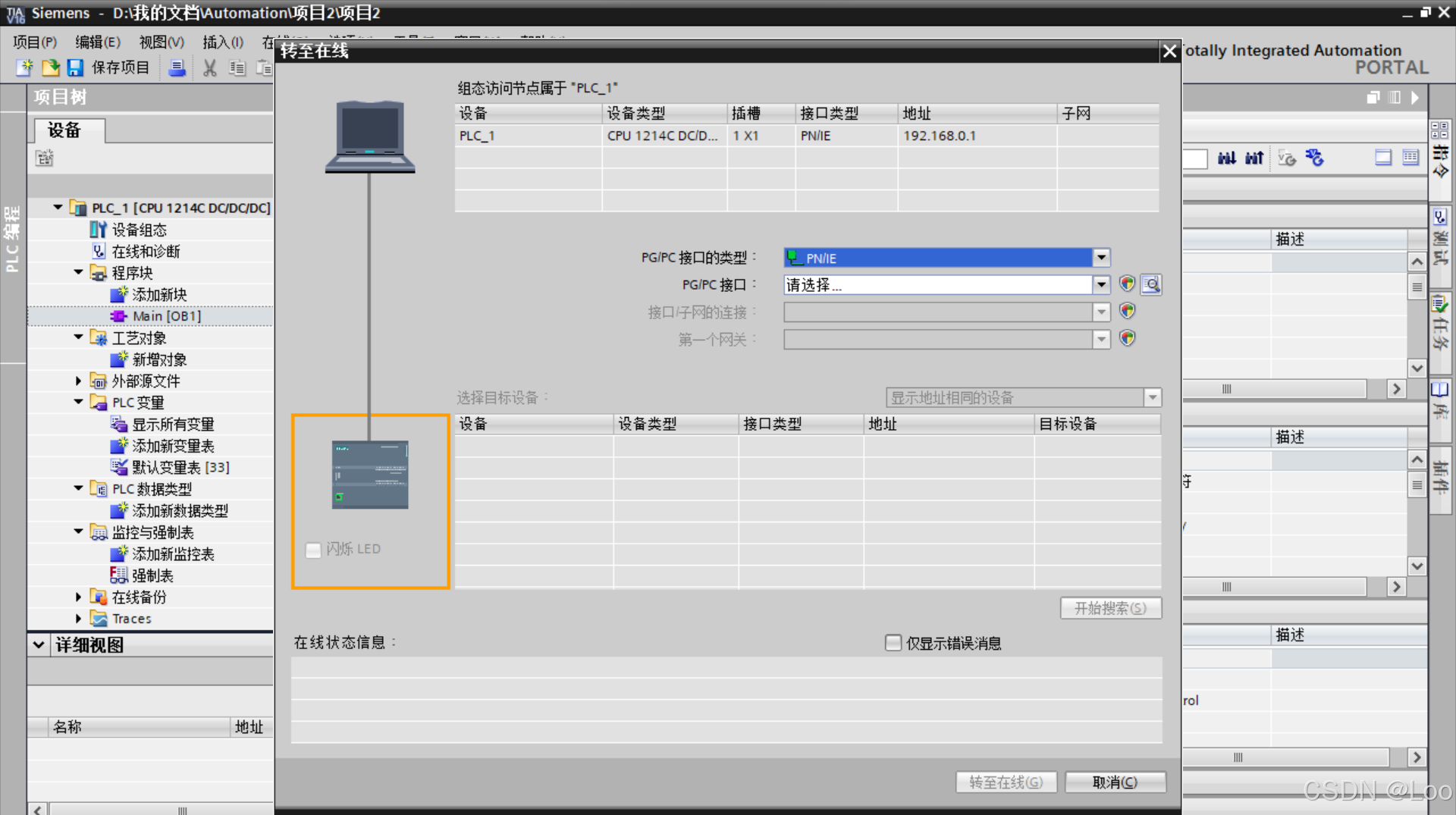Viewport: 1456px width, 815px height.
Task: Click the search-down binoculars icon in right panel
Action: click(1226, 158)
